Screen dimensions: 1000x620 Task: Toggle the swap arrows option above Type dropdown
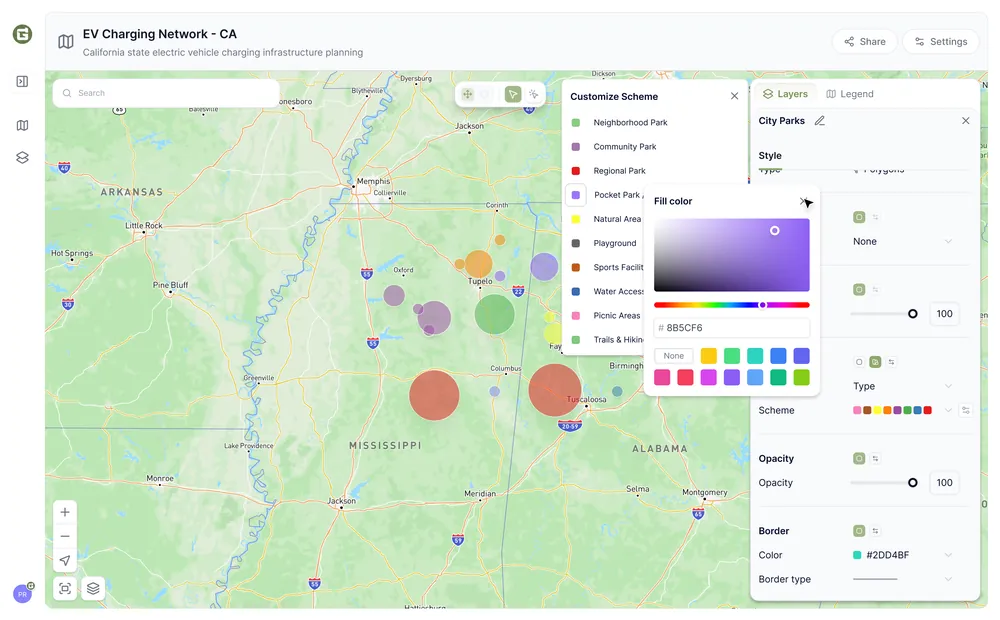point(892,362)
